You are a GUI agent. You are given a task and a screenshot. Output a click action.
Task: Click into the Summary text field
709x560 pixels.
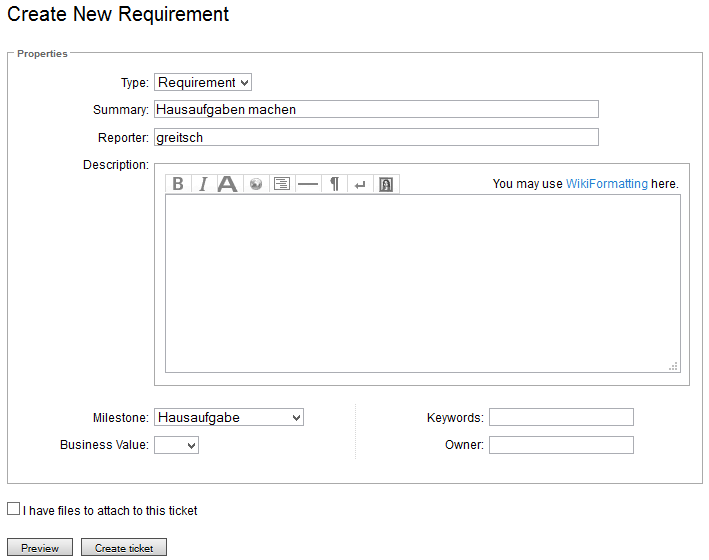376,109
